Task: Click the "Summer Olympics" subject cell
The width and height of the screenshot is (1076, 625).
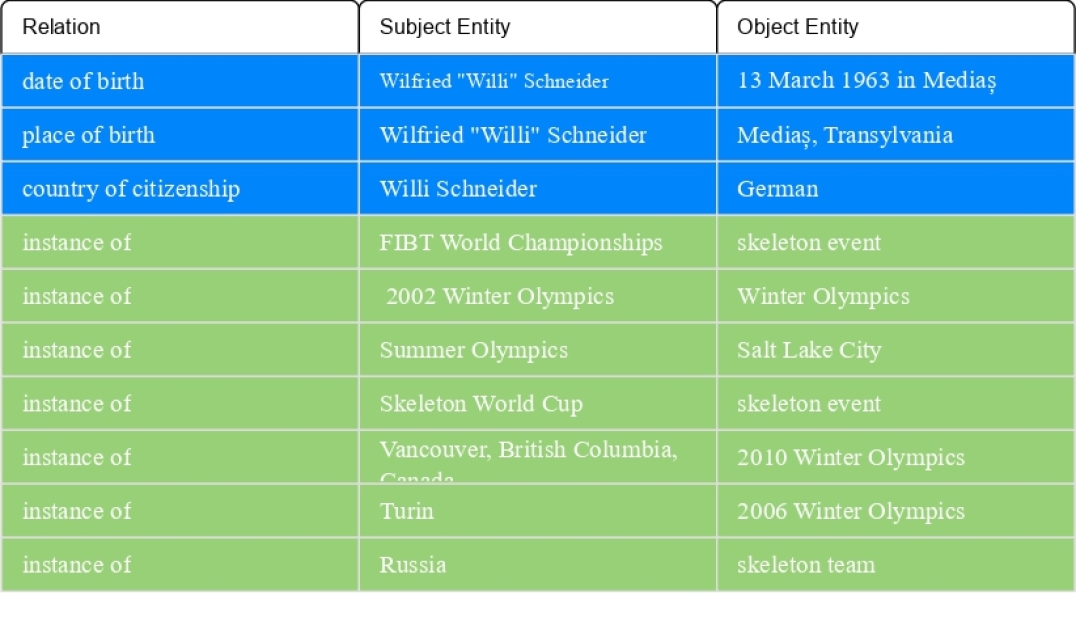Action: click(537, 350)
